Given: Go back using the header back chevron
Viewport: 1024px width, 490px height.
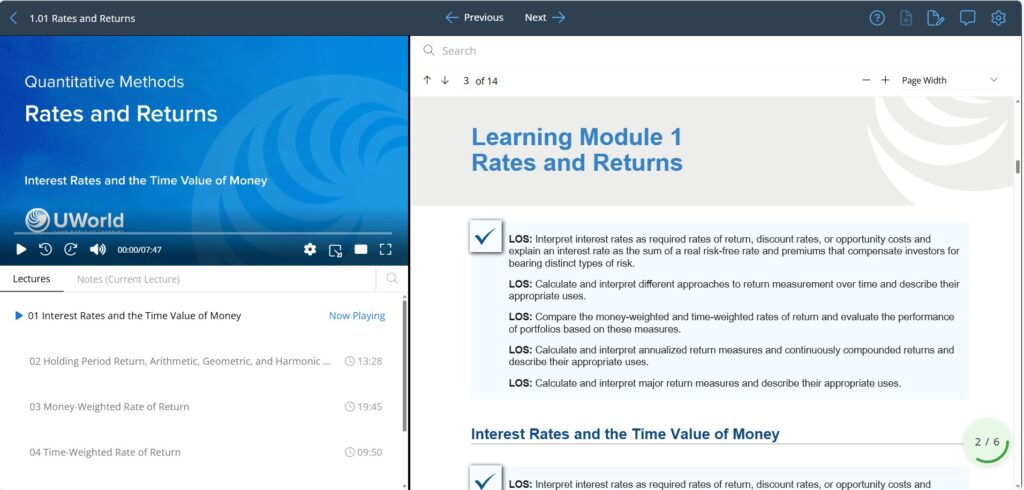Looking at the screenshot, I should click(x=14, y=18).
